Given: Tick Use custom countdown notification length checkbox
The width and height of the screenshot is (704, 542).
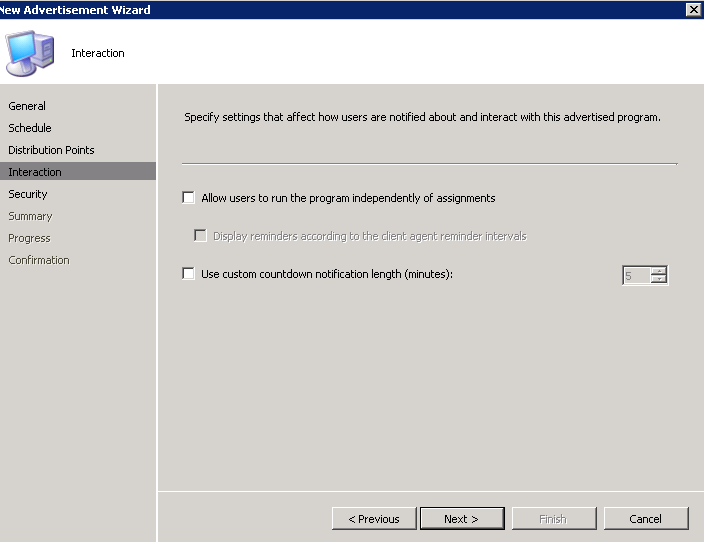Looking at the screenshot, I should 189,273.
